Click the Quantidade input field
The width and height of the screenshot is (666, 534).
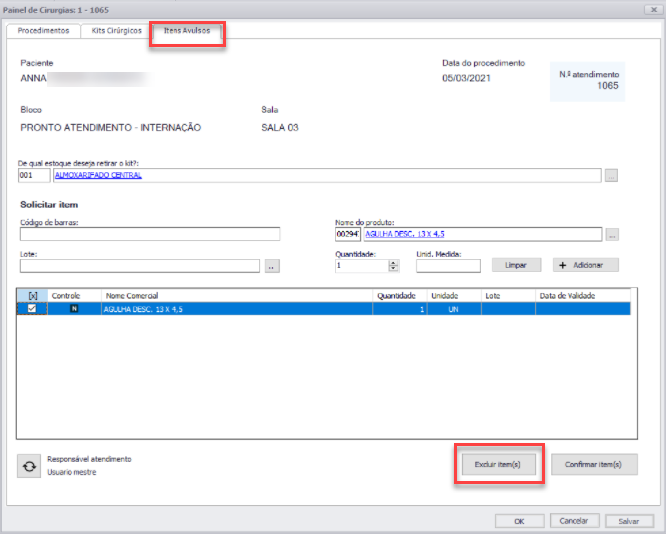tap(362, 266)
